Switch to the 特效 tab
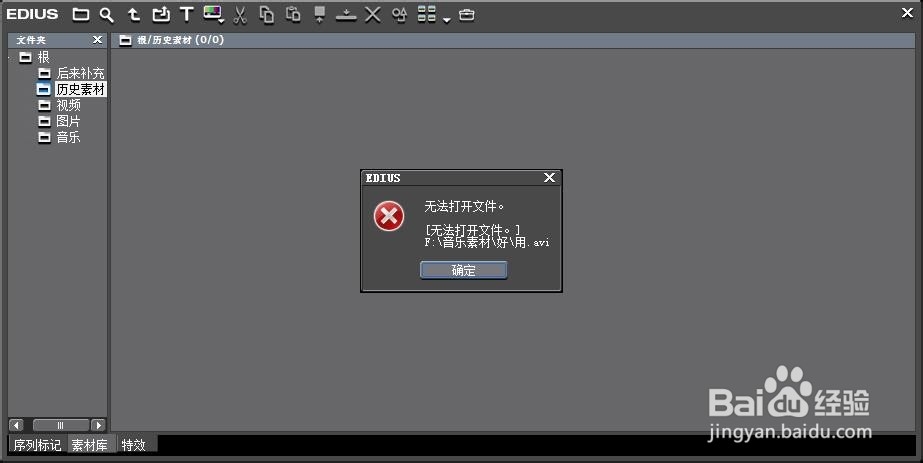This screenshot has width=923, height=463. tap(134, 445)
